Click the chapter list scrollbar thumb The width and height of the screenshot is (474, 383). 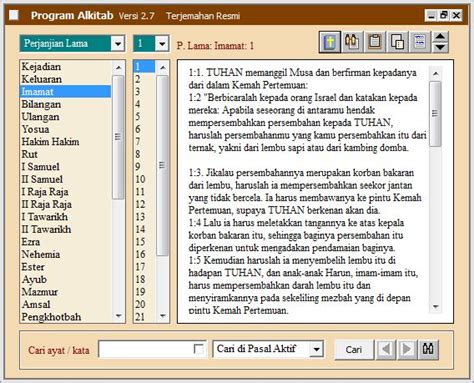tap(162, 165)
